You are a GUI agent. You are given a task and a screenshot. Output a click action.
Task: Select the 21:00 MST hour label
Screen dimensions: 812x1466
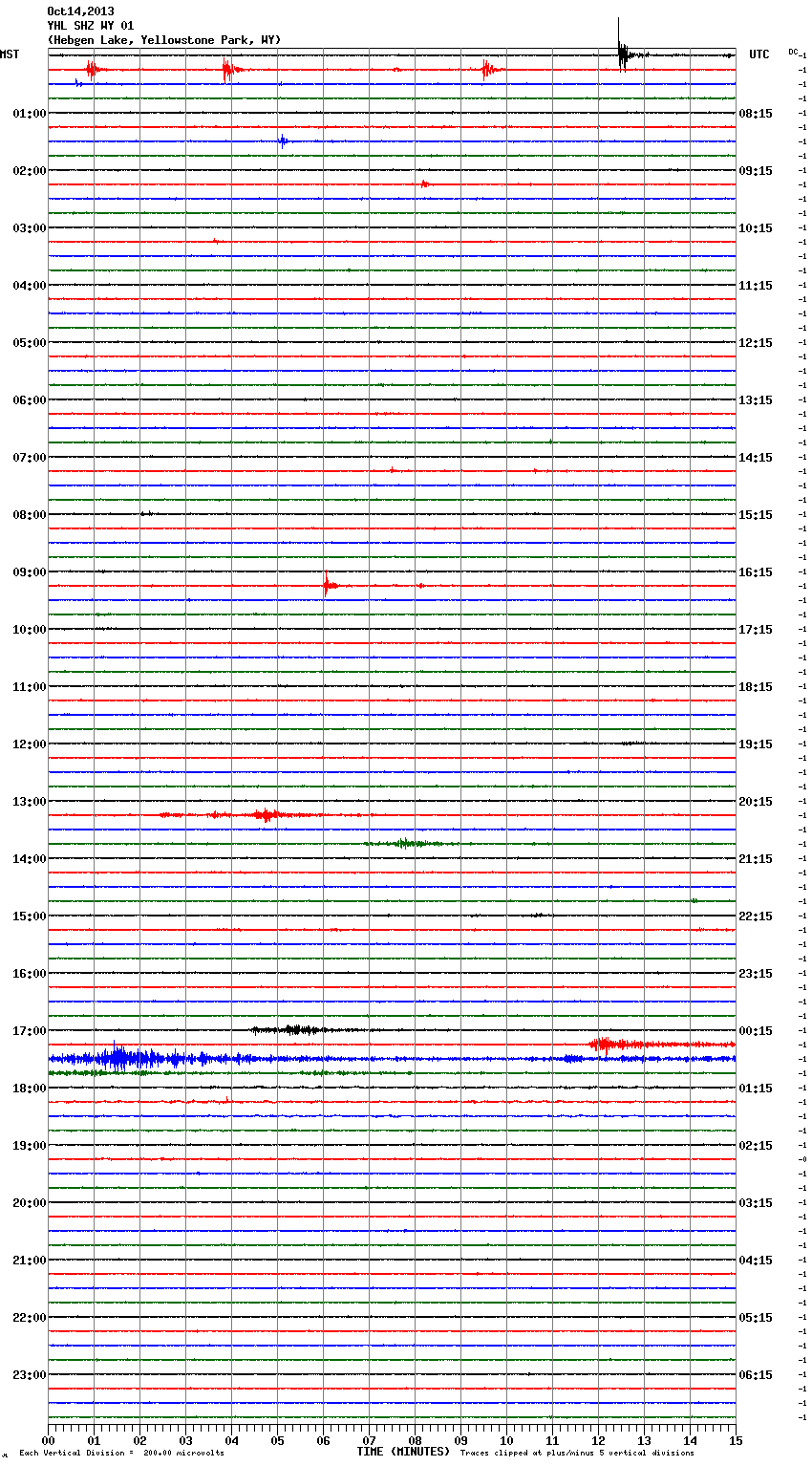coord(30,1260)
